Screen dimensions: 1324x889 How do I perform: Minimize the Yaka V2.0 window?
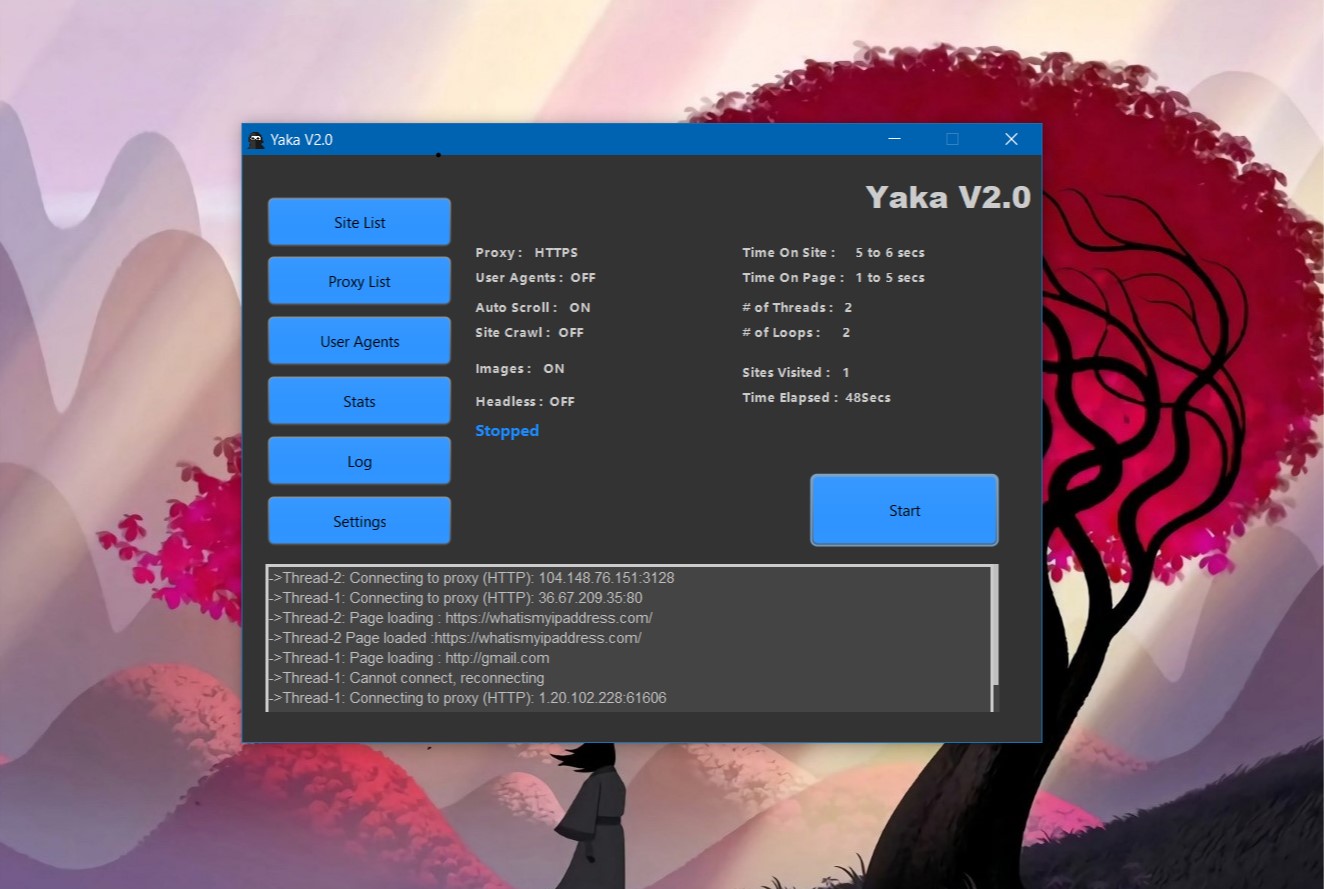click(894, 139)
